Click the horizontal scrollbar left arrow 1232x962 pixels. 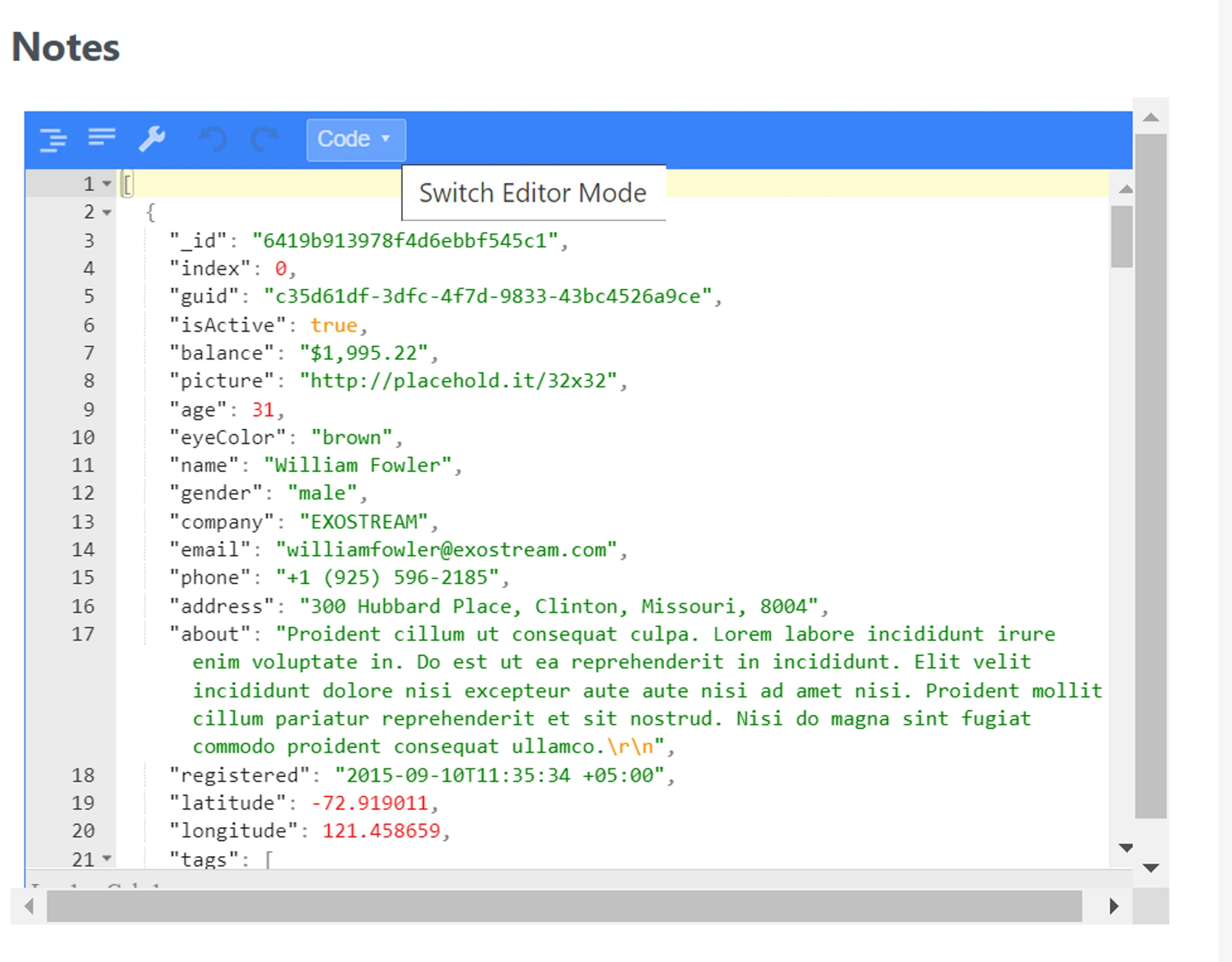tap(29, 906)
